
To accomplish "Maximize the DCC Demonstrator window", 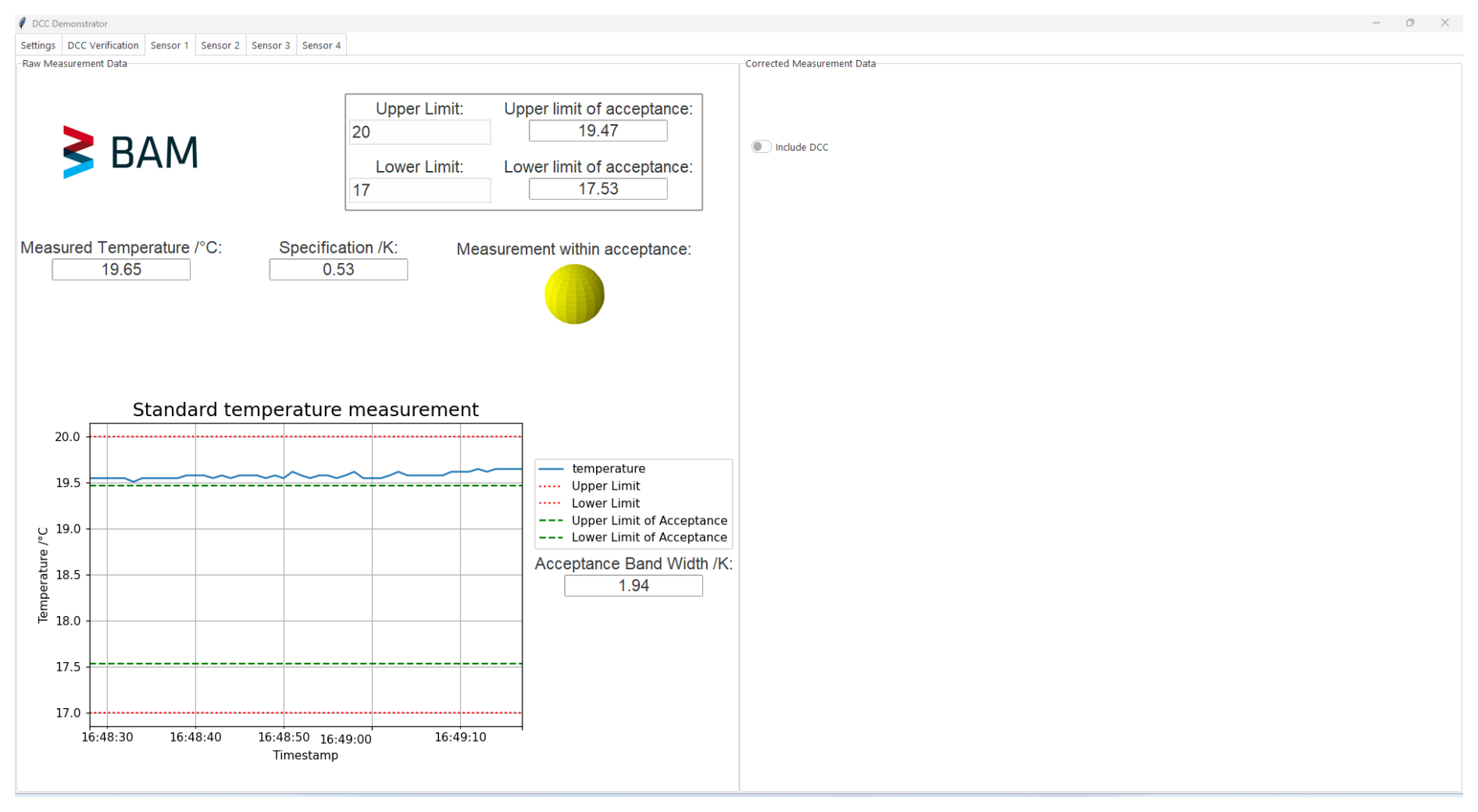I will [x=1410, y=23].
